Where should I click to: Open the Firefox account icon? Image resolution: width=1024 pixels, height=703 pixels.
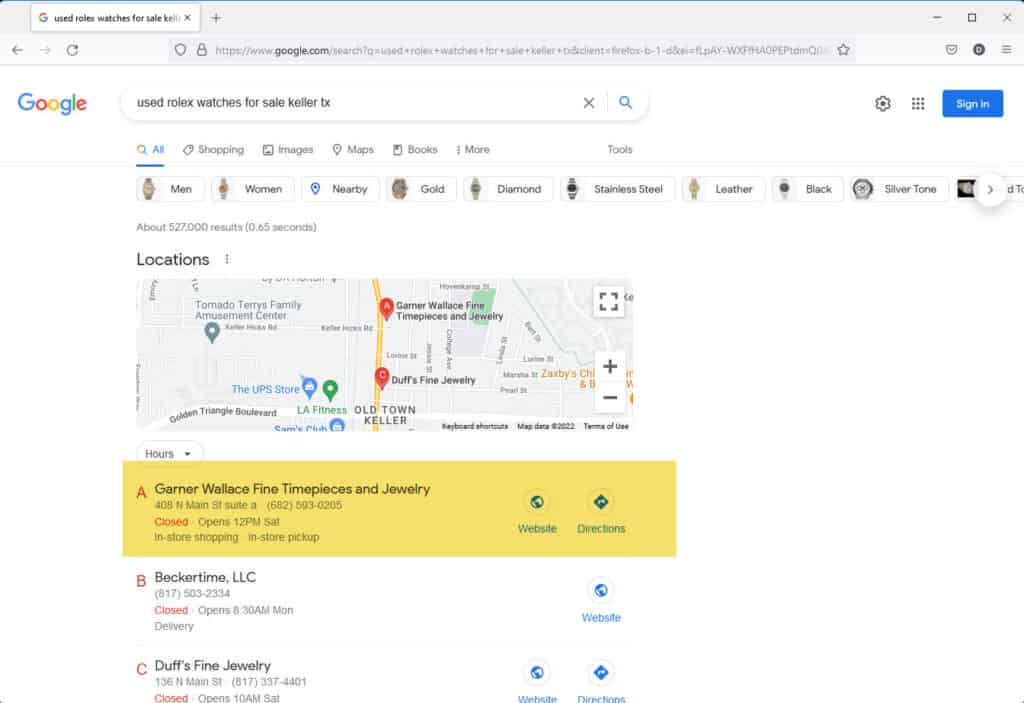tap(978, 50)
